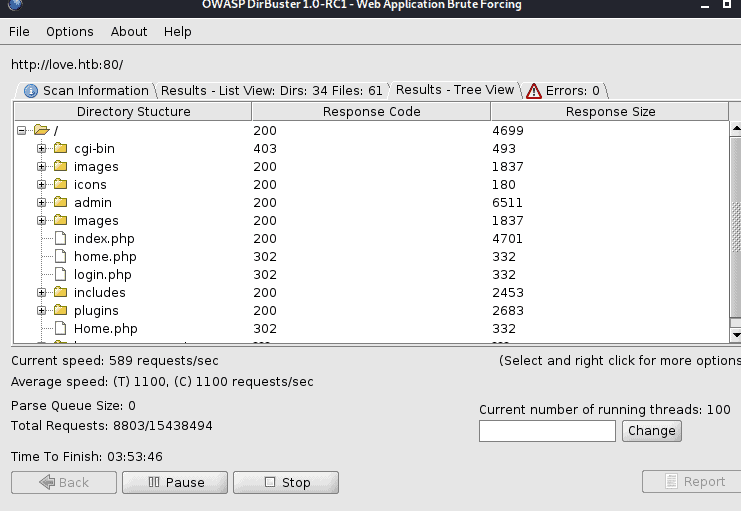Click the Current speed status line
741x511 pixels.
pyautogui.click(x=114, y=361)
